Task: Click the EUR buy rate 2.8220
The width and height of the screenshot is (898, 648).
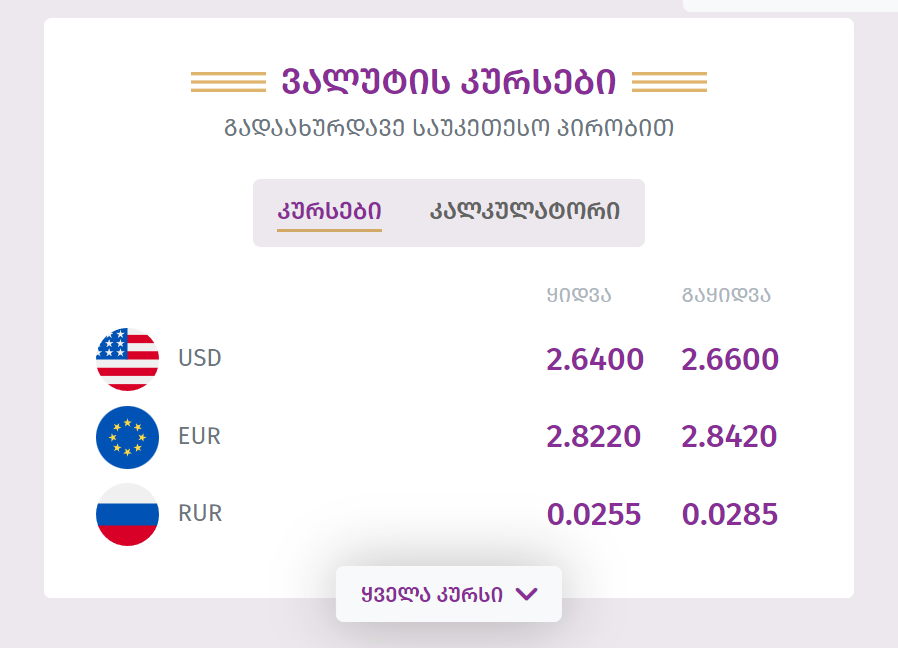Action: pyautogui.click(x=594, y=437)
